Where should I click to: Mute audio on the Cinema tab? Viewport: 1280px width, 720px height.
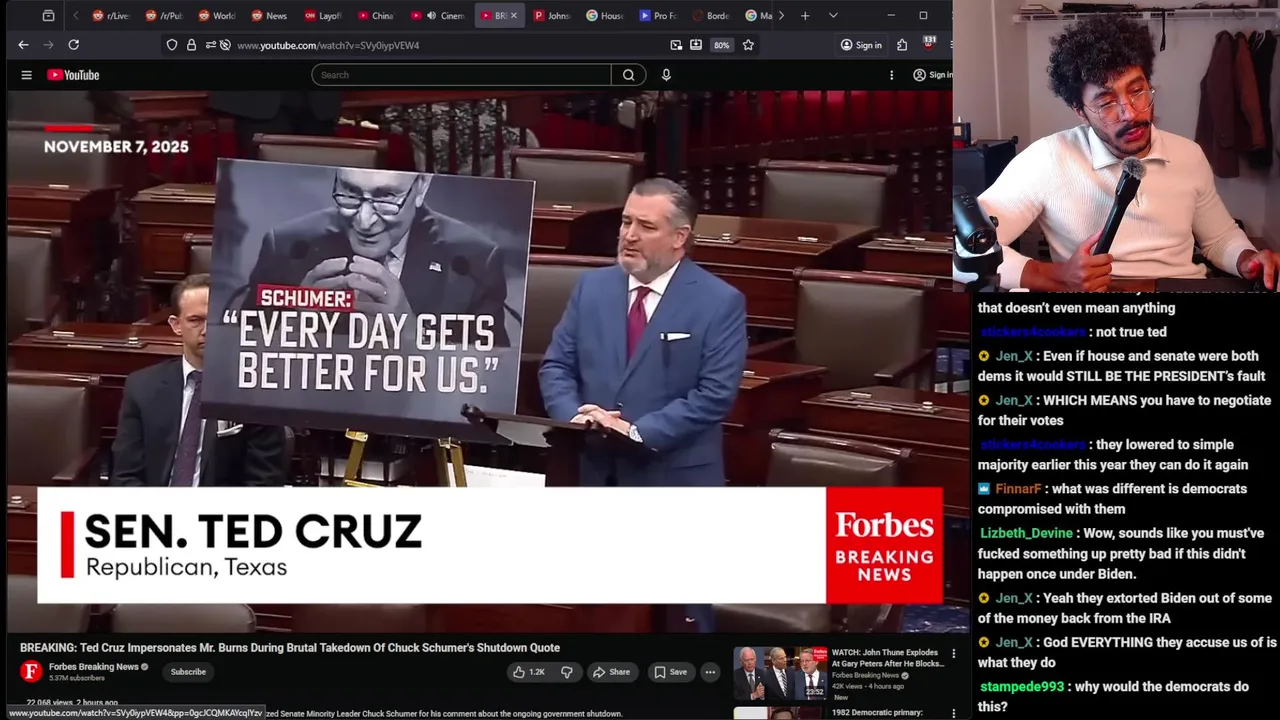[431, 16]
